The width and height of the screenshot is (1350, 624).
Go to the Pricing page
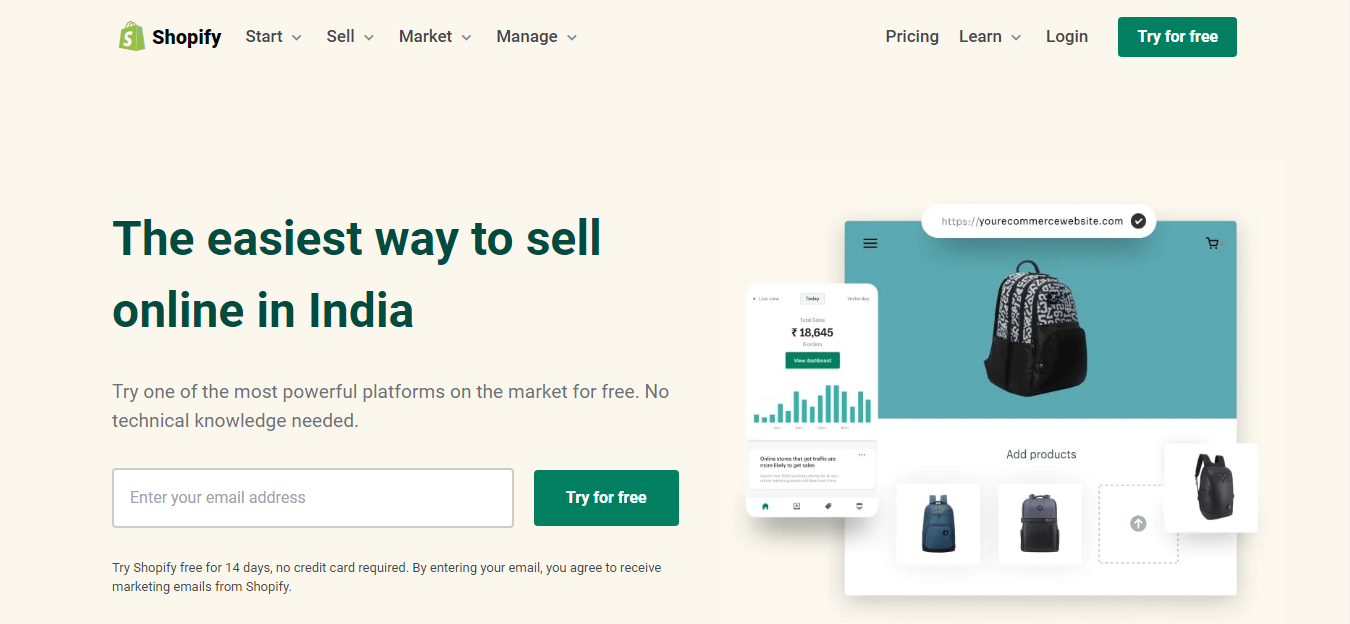pyautogui.click(x=912, y=36)
